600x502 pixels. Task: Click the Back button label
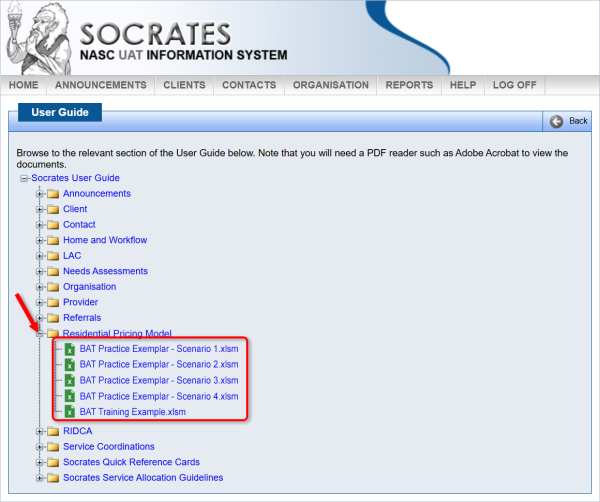click(578, 121)
